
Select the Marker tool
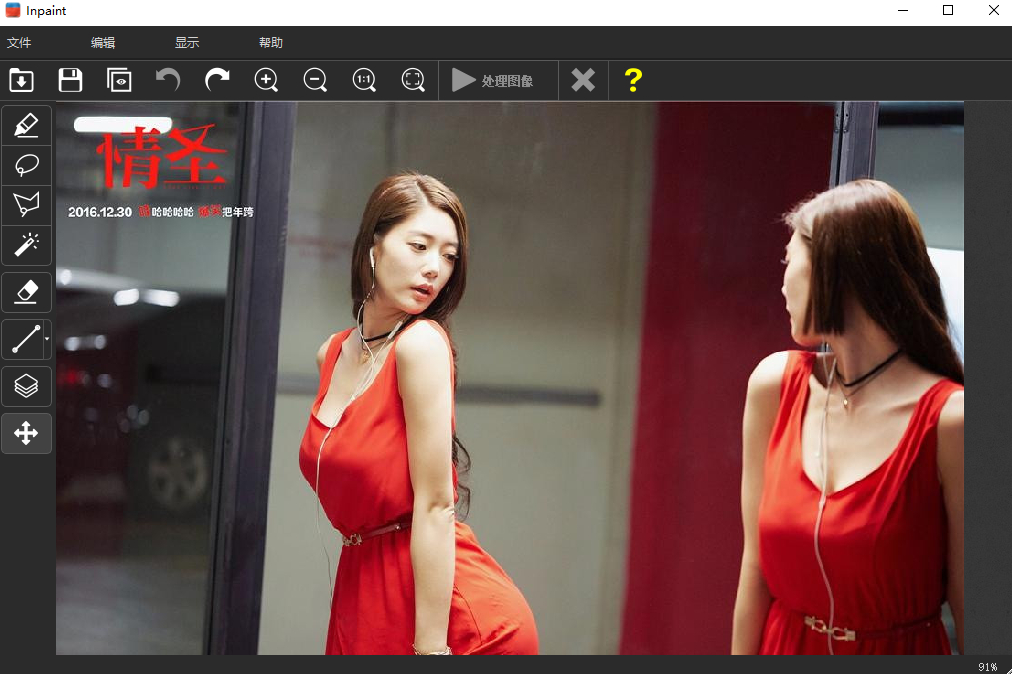pyautogui.click(x=26, y=125)
